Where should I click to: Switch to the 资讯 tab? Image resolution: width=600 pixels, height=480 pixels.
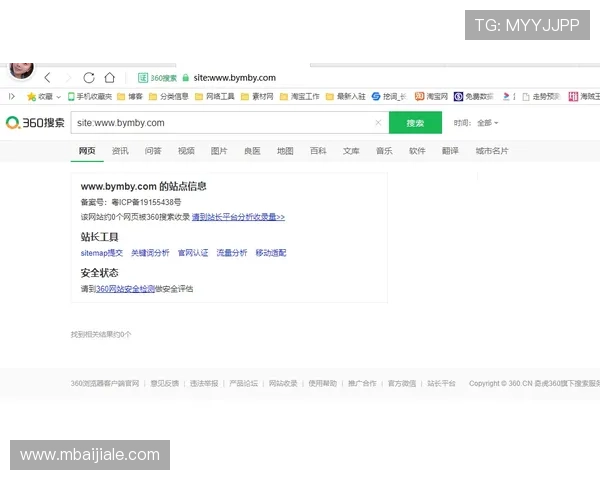(120, 151)
